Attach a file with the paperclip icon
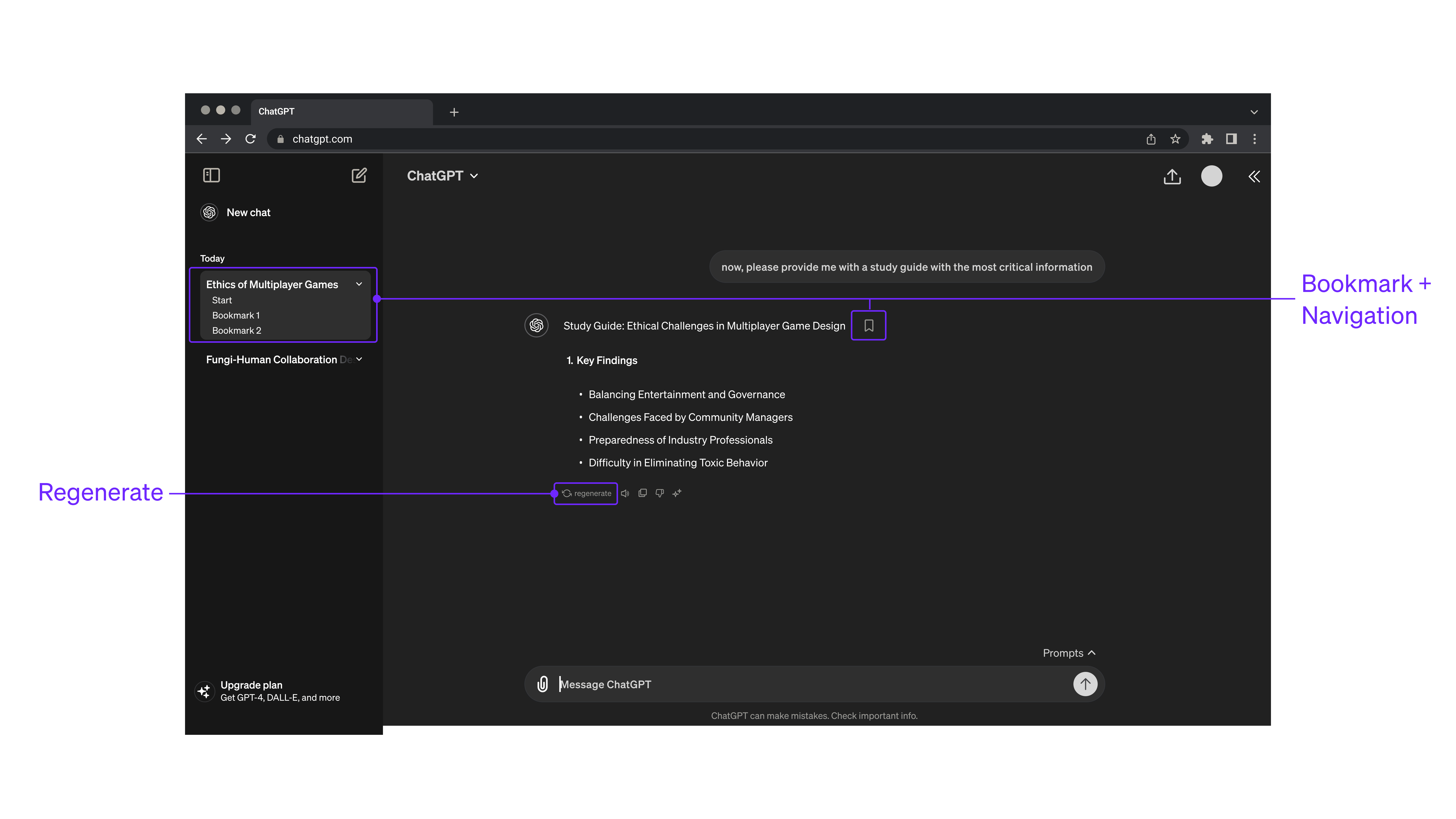 tap(543, 684)
